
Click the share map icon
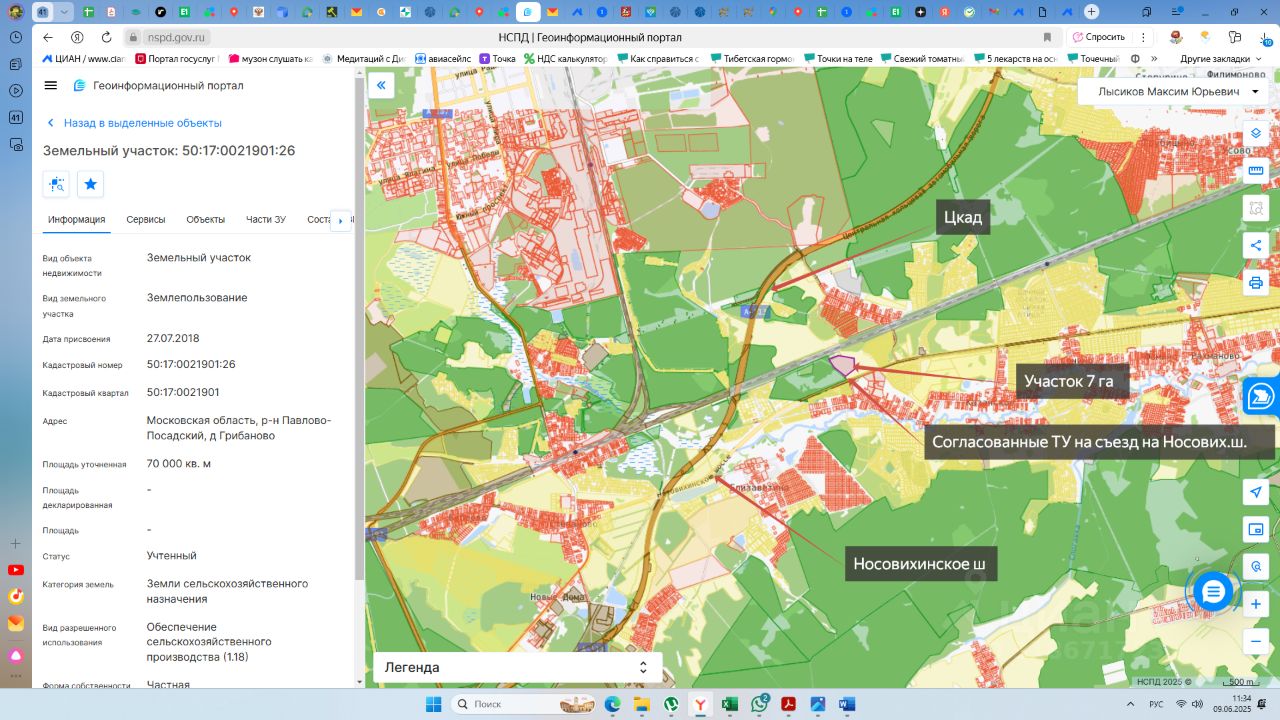click(x=1256, y=246)
